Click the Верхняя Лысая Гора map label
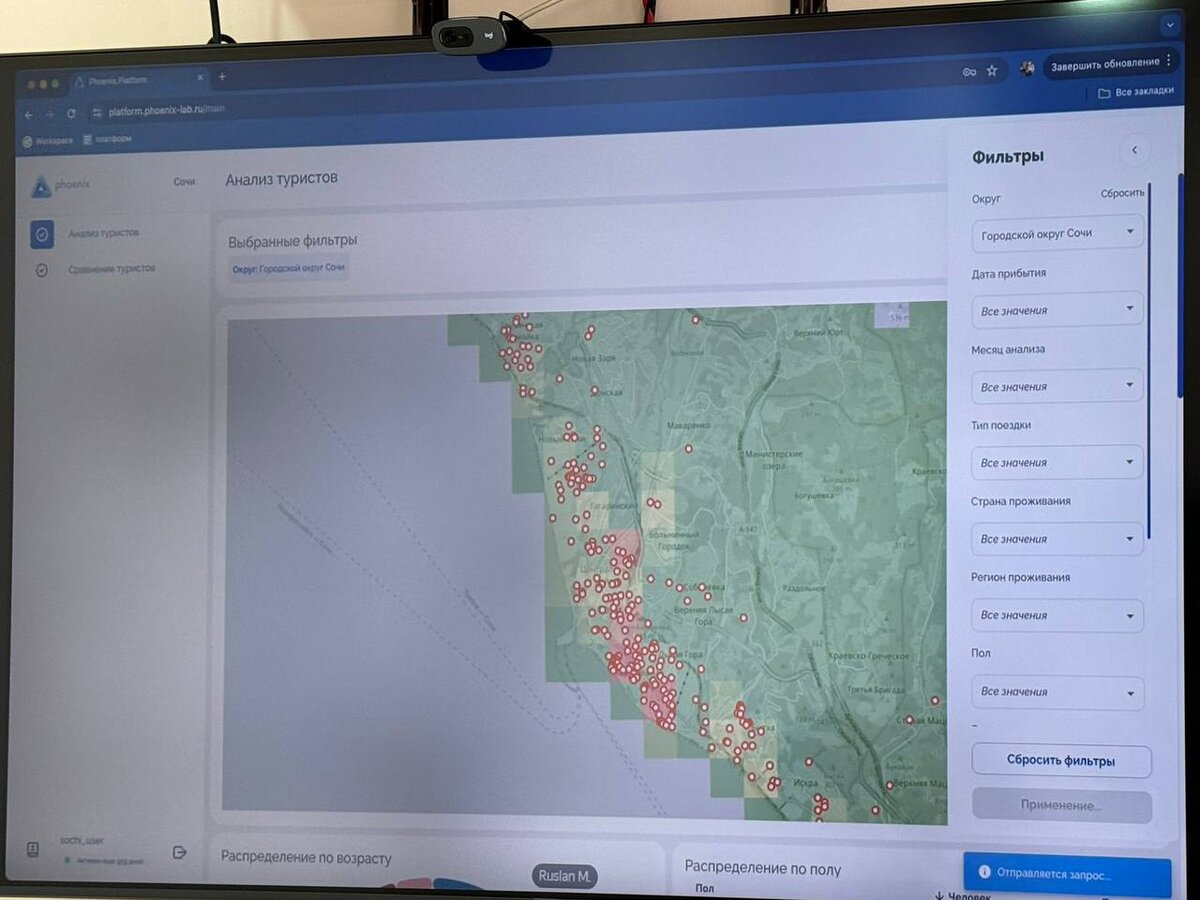Viewport: 1200px width, 900px height. click(x=706, y=615)
